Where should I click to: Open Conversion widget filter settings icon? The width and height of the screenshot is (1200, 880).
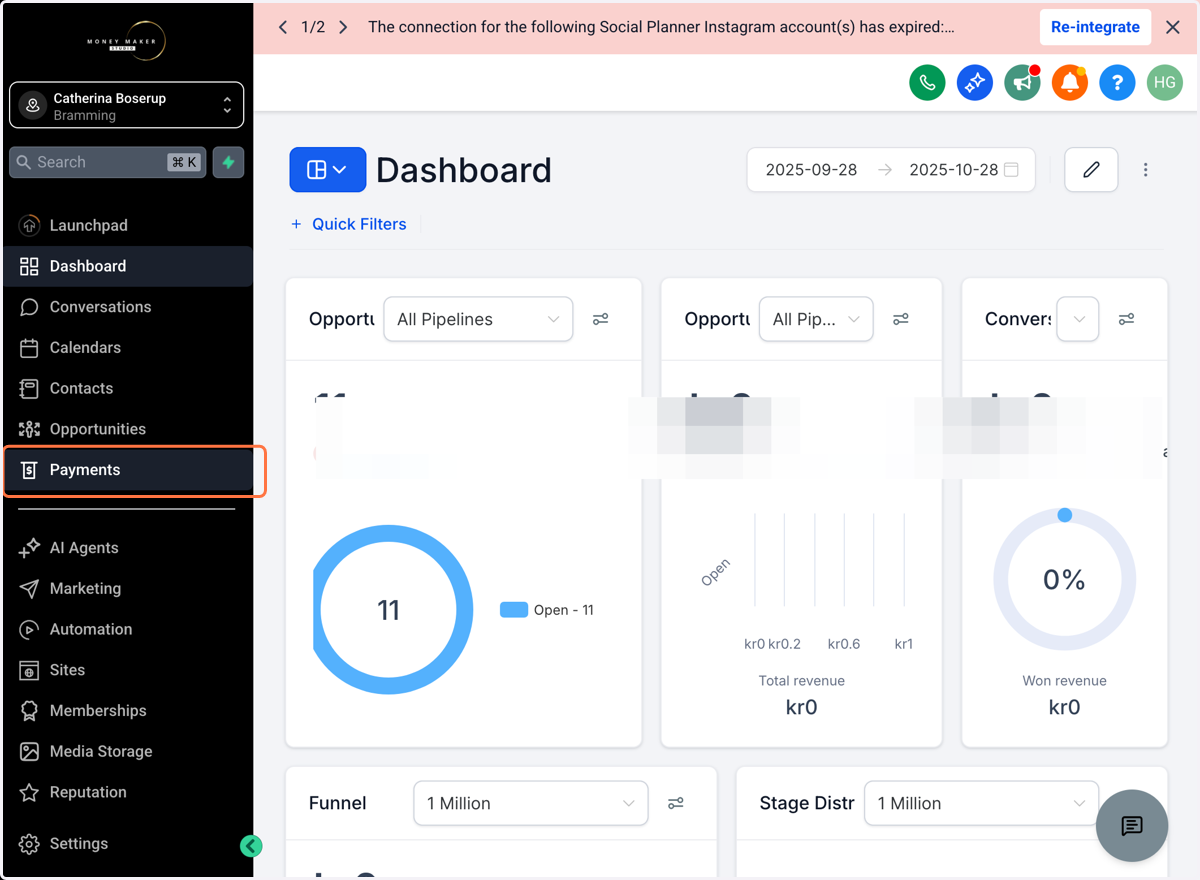[1126, 319]
